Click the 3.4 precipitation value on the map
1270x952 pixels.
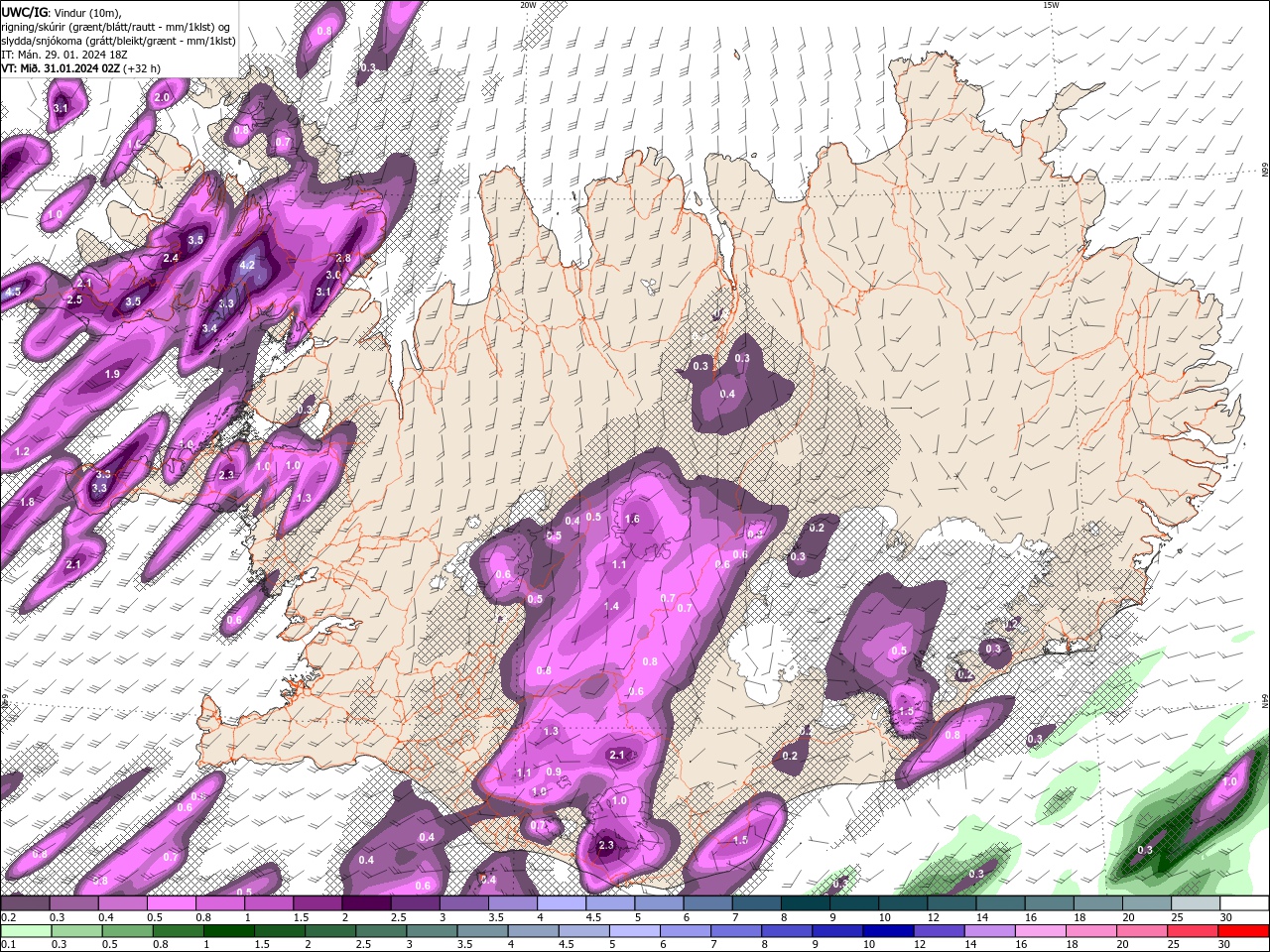point(209,328)
